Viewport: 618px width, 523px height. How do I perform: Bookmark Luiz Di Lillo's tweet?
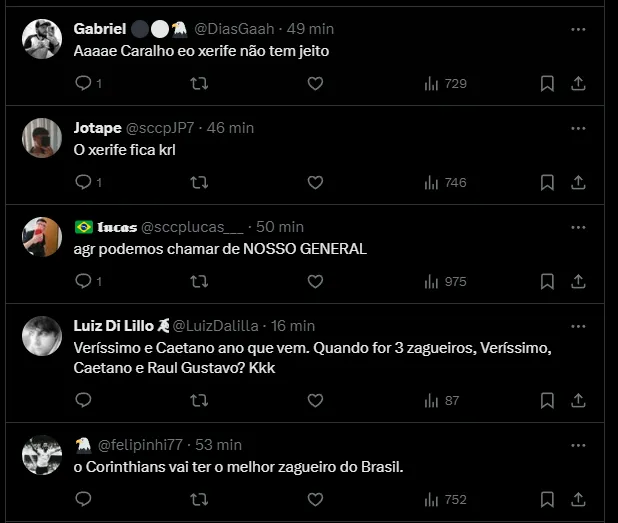[x=547, y=401]
